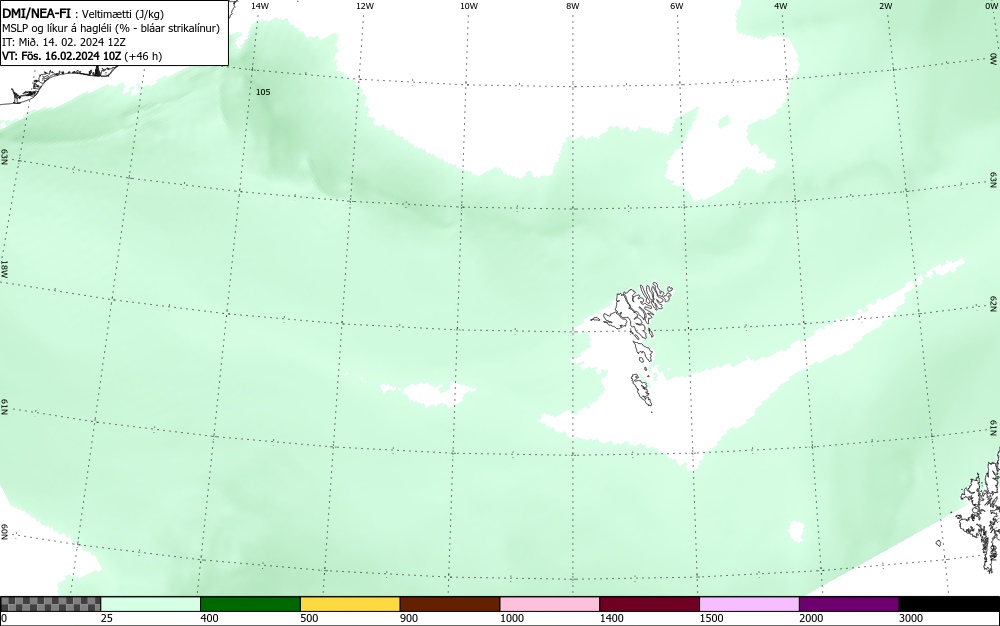Click legend value '25'

tap(107, 618)
